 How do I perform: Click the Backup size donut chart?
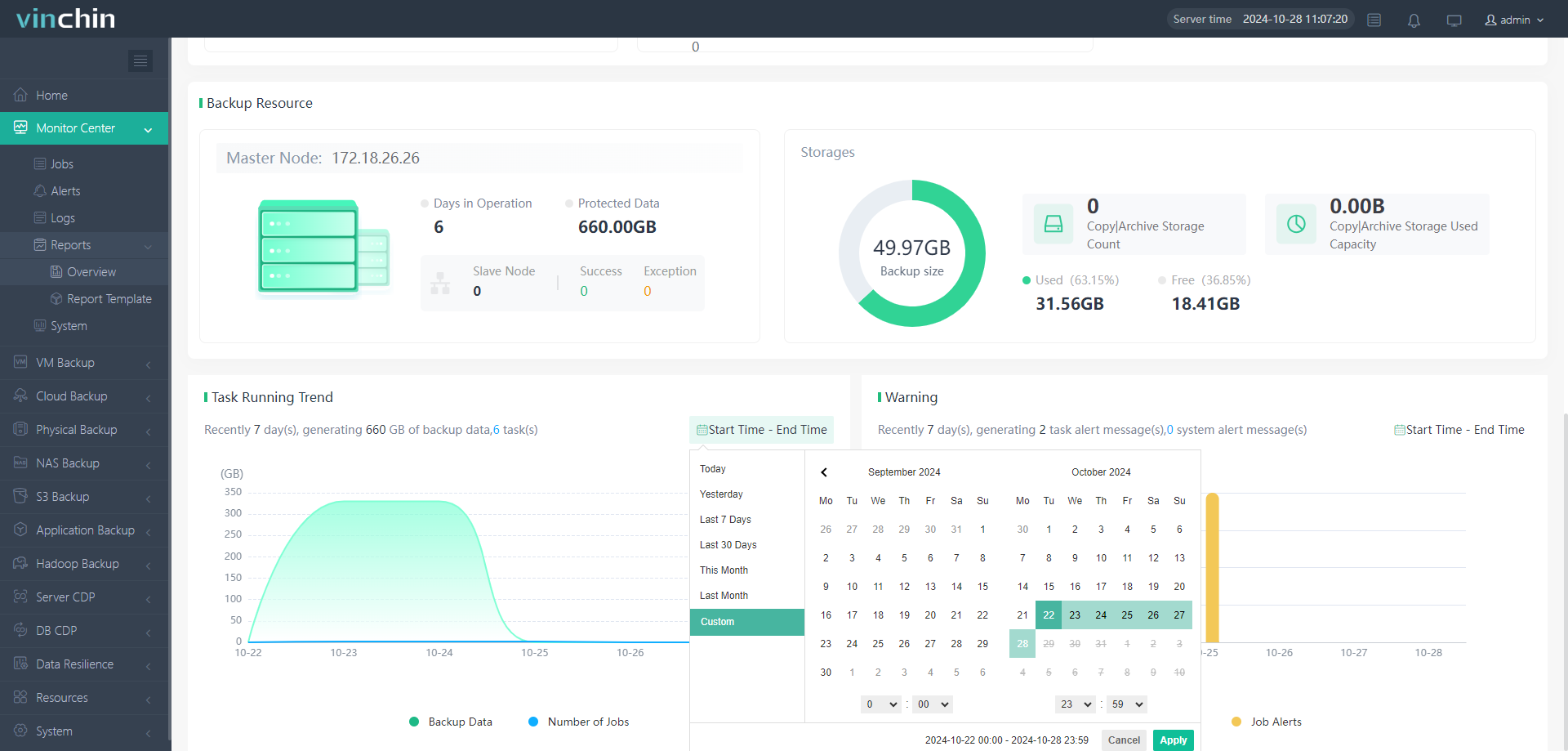(x=912, y=253)
